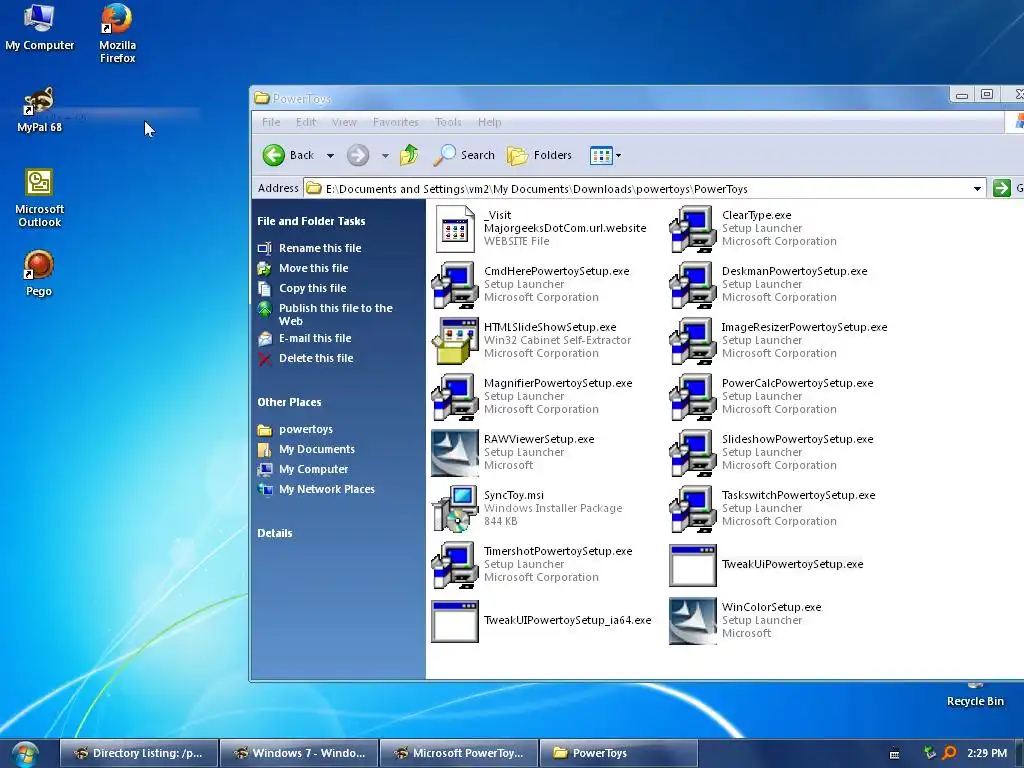The height and width of the screenshot is (768, 1024).
Task: Launch the Mozilla Firefox desktop shortcut
Action: pos(117,33)
